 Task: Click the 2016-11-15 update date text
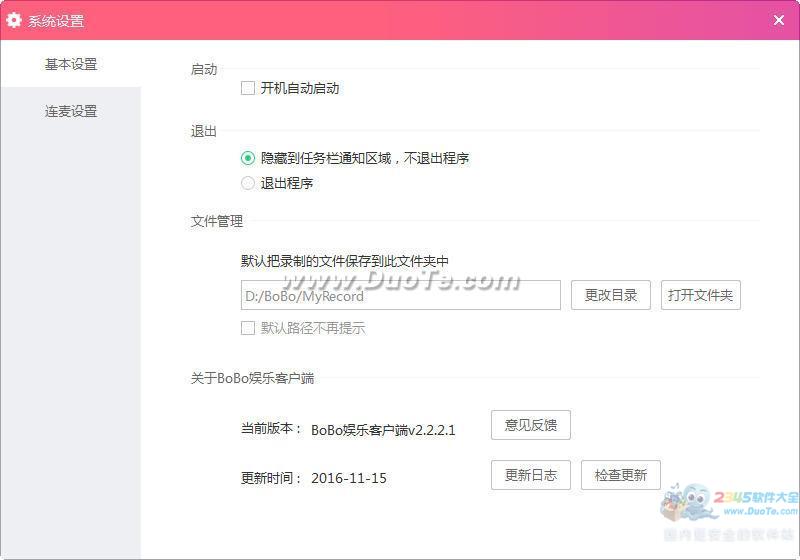point(348,478)
